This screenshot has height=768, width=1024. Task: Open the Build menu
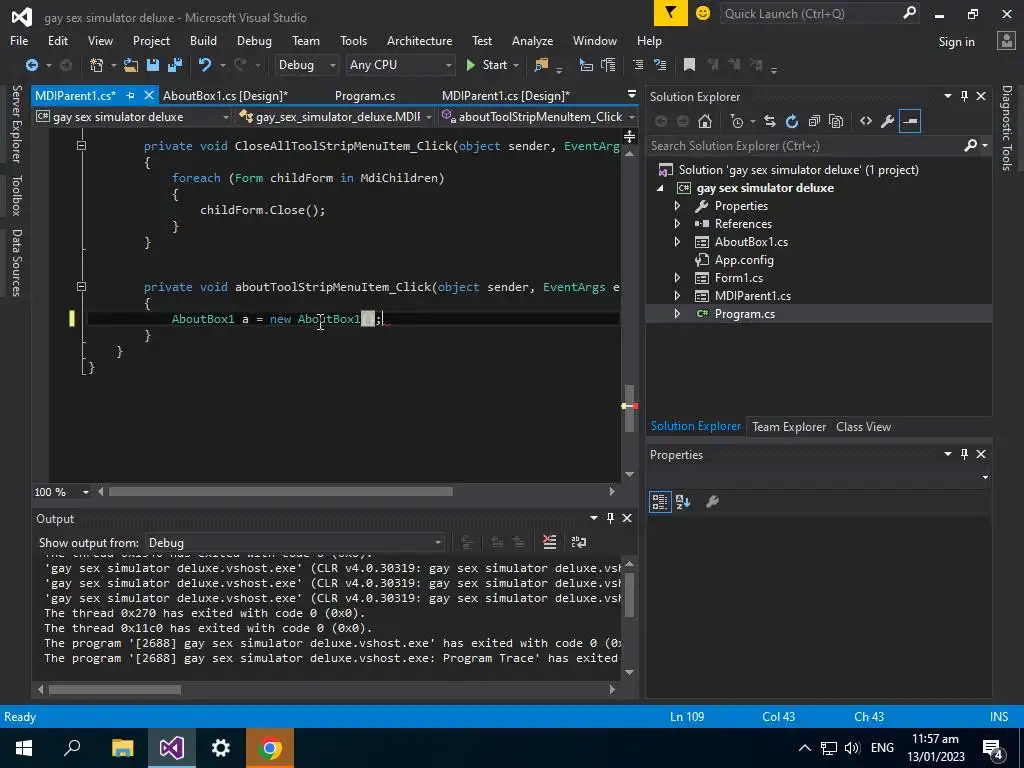(203, 40)
